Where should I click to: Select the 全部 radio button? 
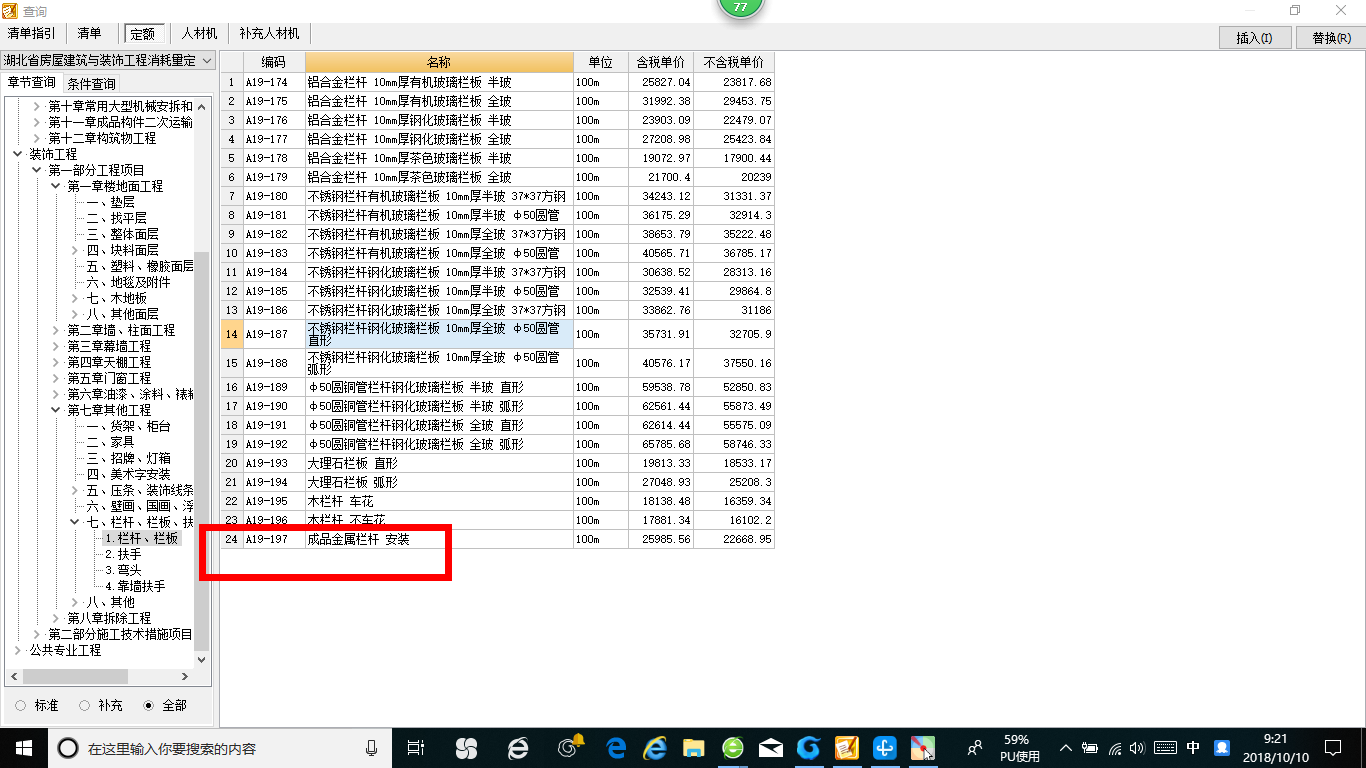(149, 705)
